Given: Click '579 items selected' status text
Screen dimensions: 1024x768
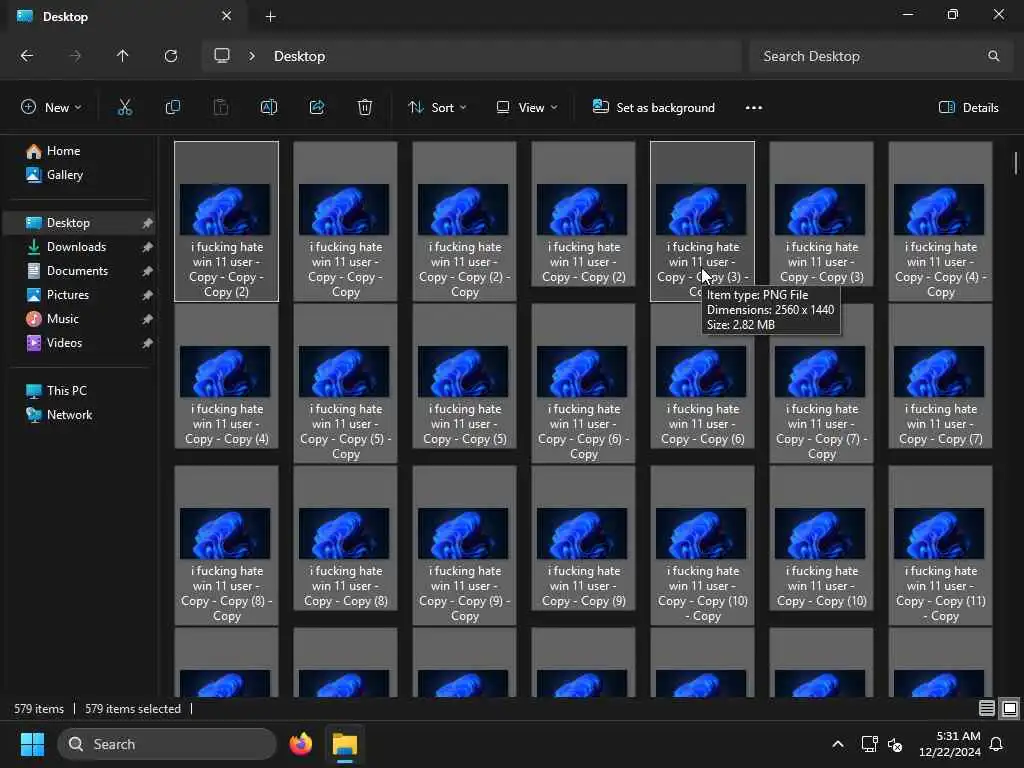Looking at the screenshot, I should pyautogui.click(x=133, y=709).
